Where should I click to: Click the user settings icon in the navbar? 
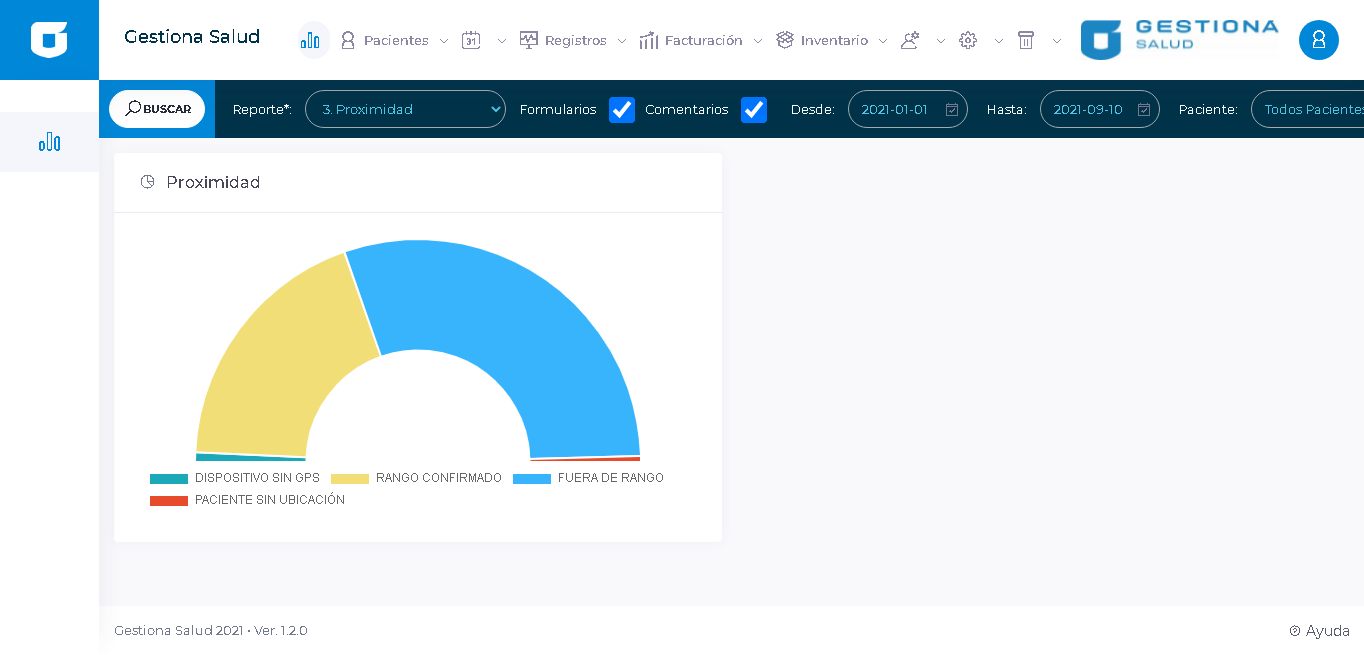[909, 40]
